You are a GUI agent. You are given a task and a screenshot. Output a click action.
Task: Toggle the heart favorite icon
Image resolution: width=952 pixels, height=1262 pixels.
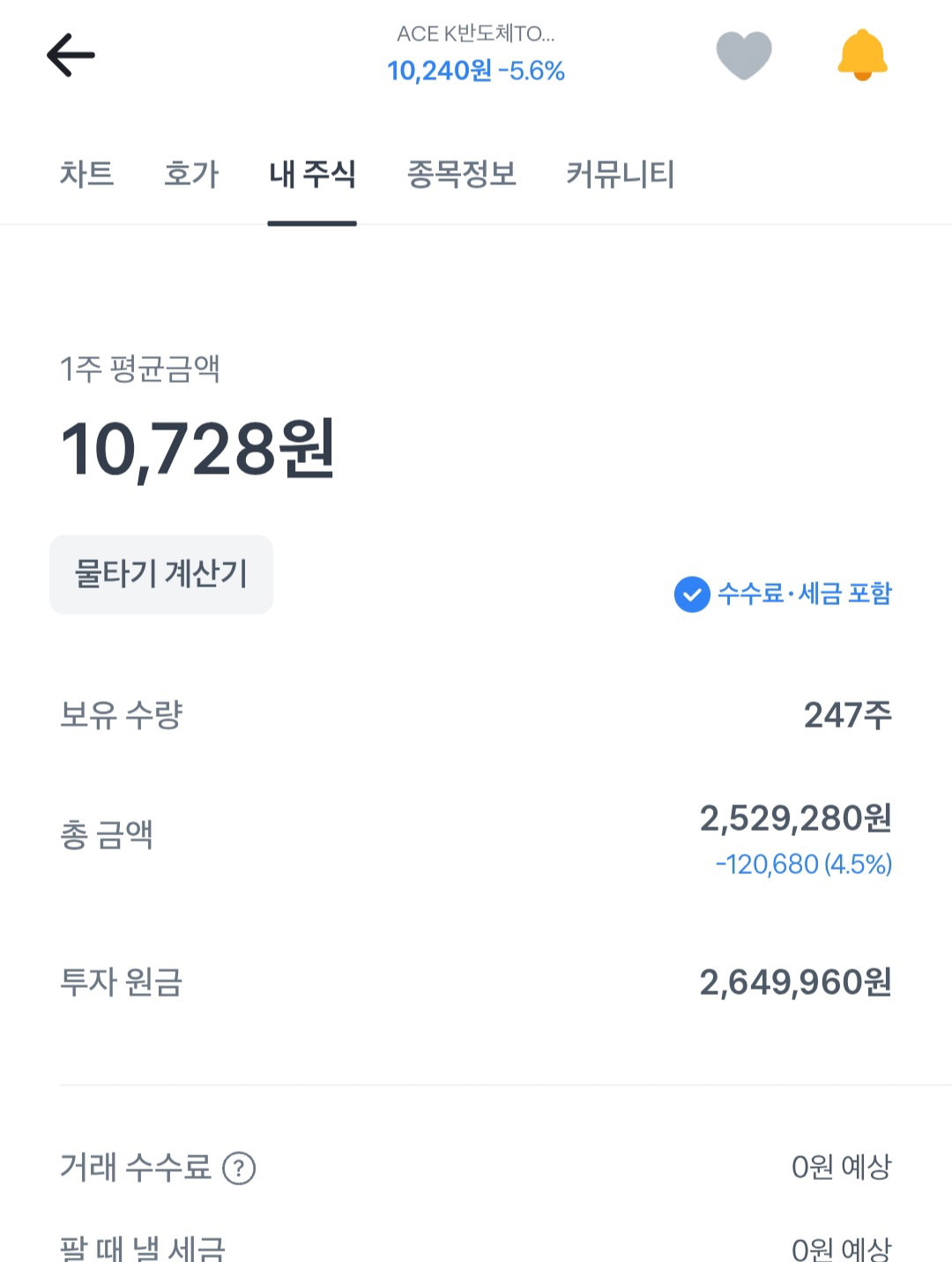(744, 55)
